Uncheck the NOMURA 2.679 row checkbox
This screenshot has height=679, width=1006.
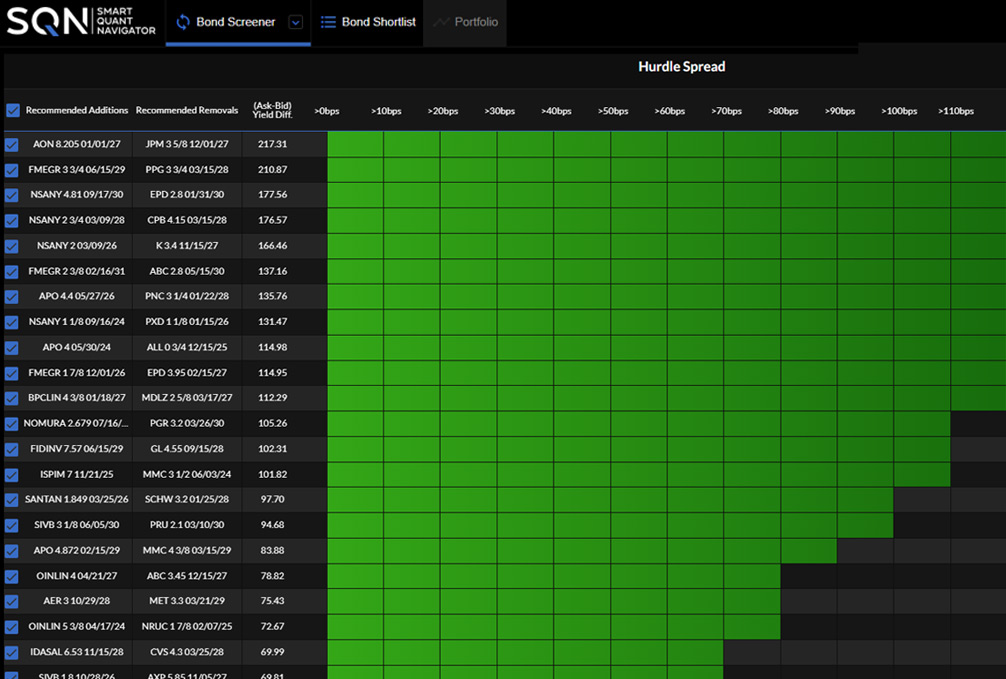pos(11,424)
